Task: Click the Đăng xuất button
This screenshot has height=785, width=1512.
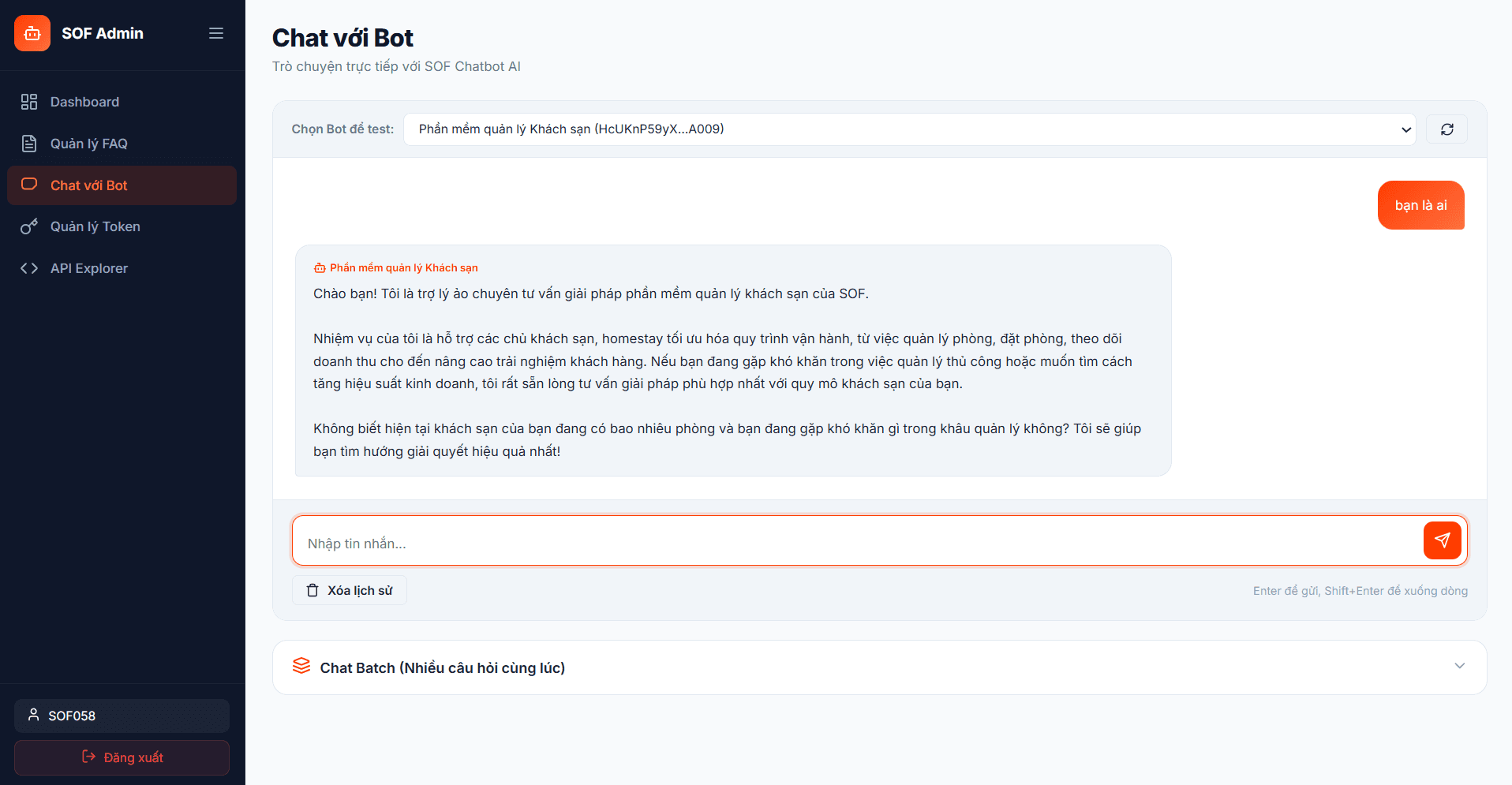Action: [x=122, y=757]
